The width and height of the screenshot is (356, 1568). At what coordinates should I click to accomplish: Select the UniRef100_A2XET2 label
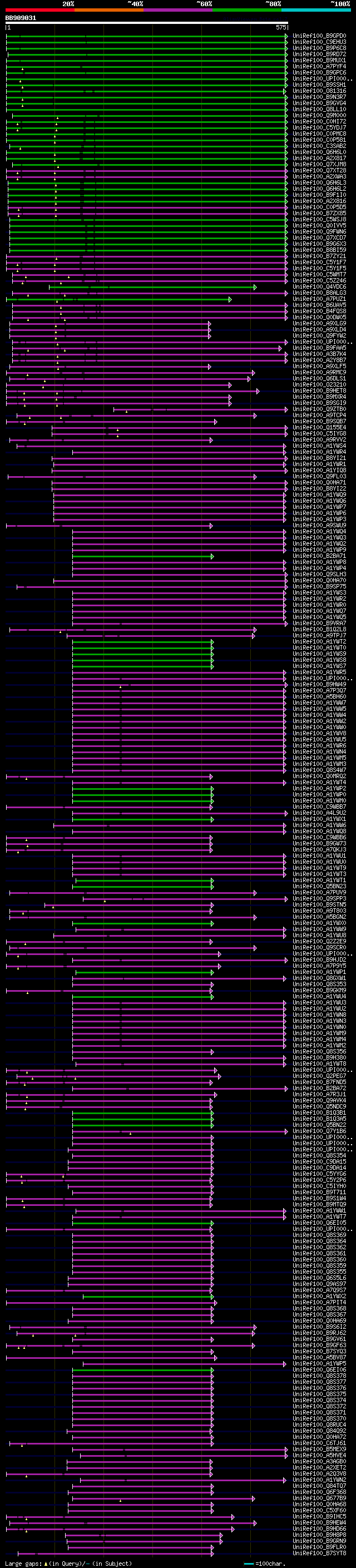(x=319, y=1467)
